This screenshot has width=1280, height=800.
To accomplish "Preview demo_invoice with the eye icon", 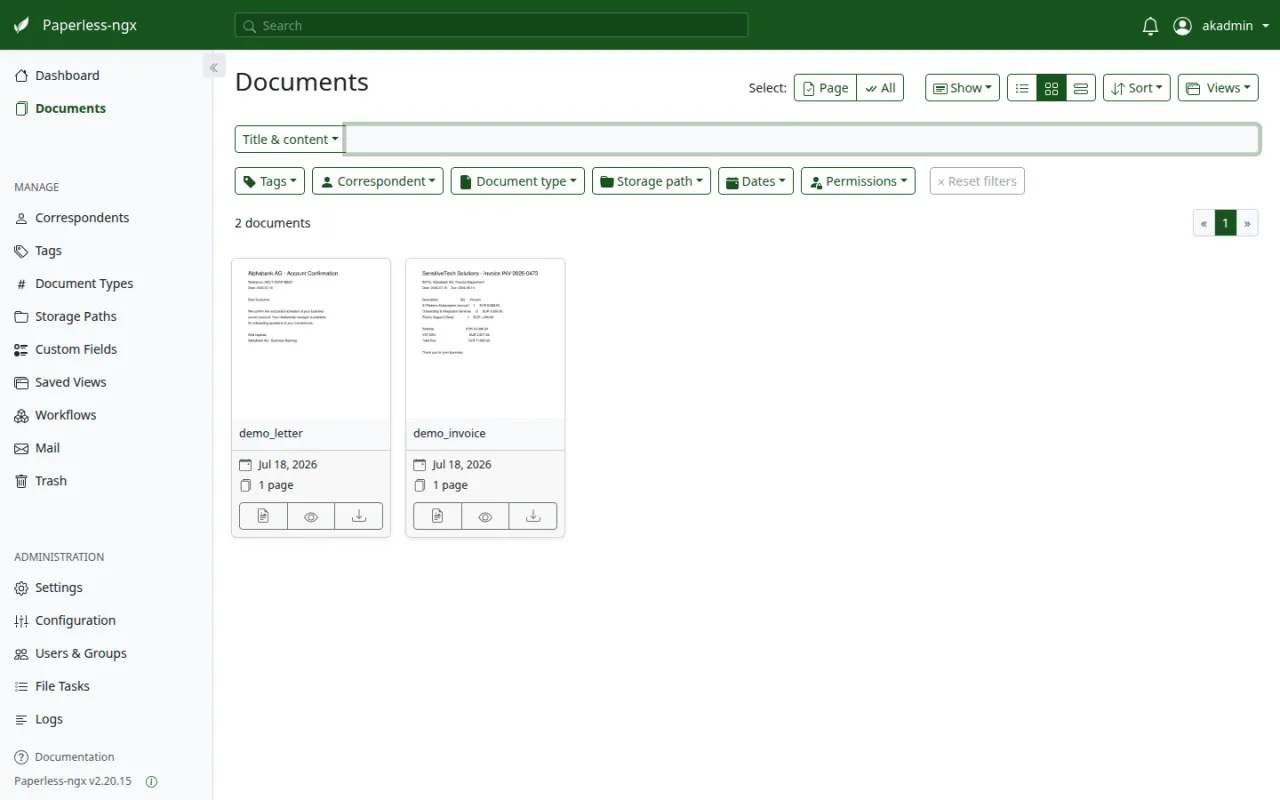I will click(485, 516).
